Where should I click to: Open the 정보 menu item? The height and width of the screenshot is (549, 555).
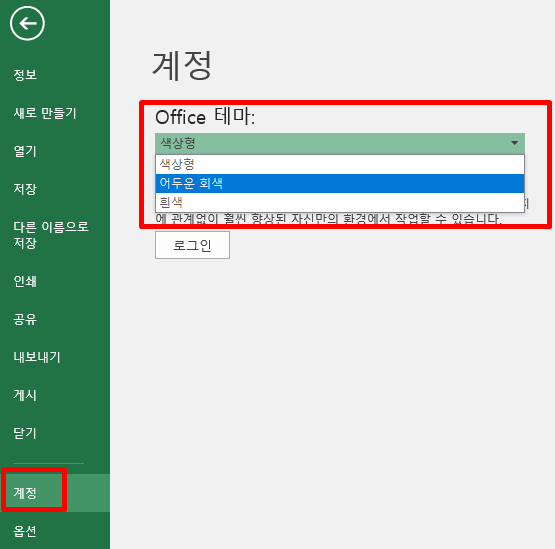tap(25, 75)
